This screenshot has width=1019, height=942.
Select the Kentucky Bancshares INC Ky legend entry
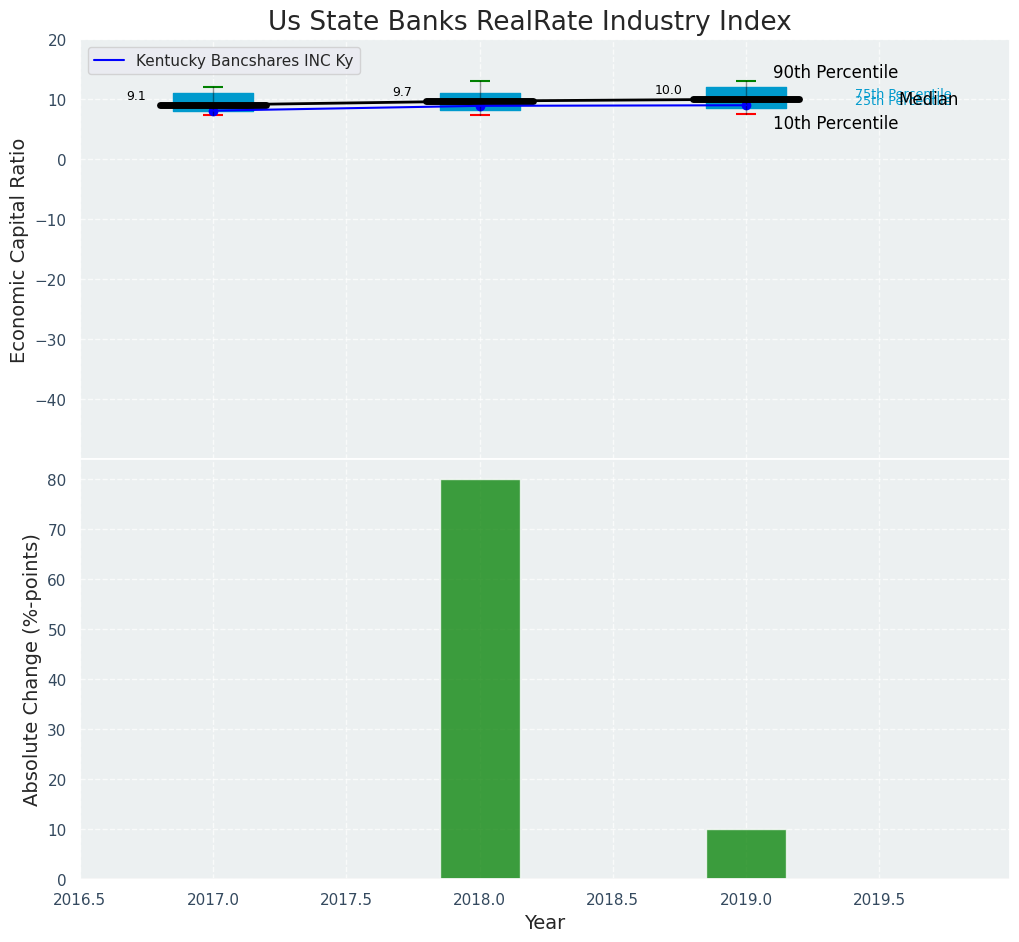click(x=244, y=61)
